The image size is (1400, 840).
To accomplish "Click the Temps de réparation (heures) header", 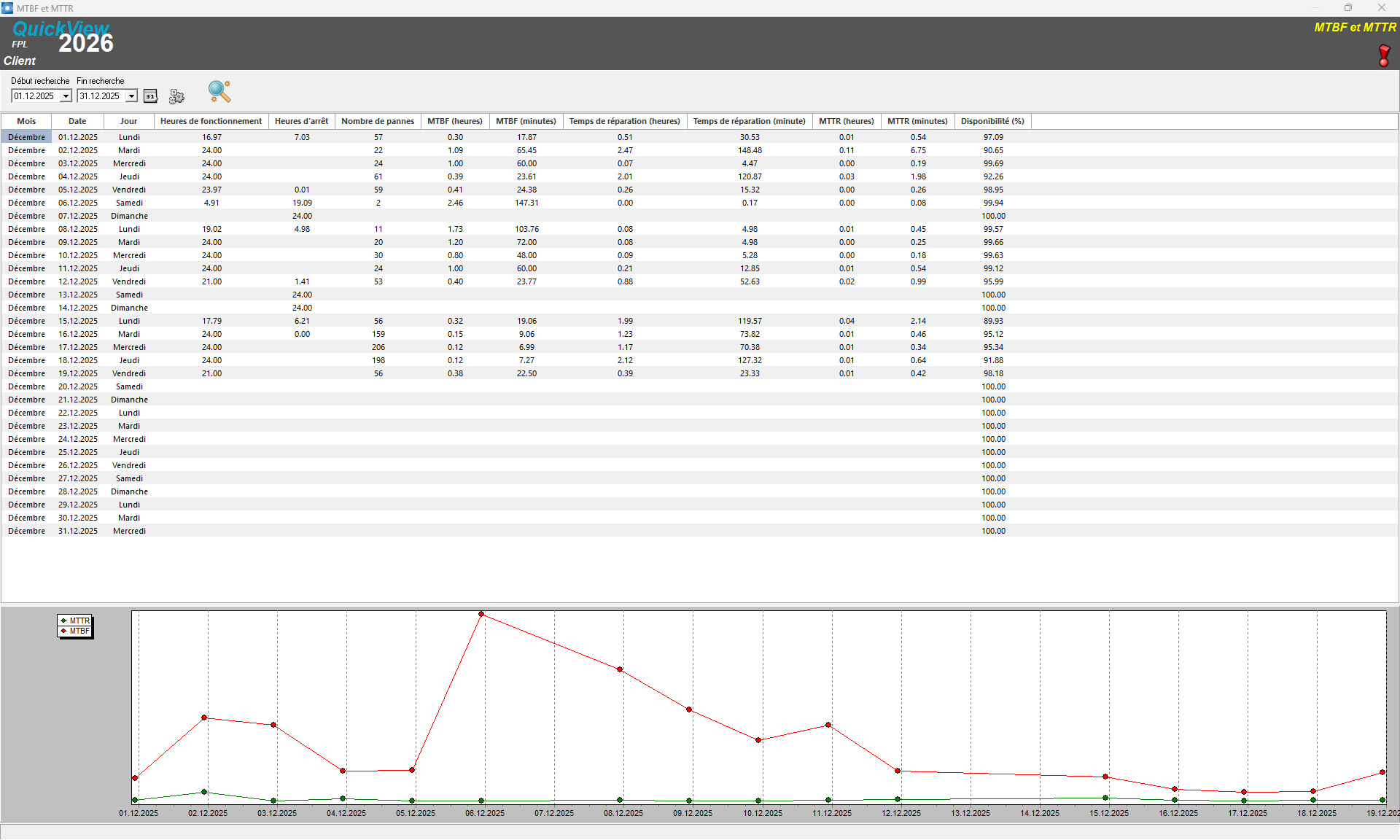I will click(624, 121).
